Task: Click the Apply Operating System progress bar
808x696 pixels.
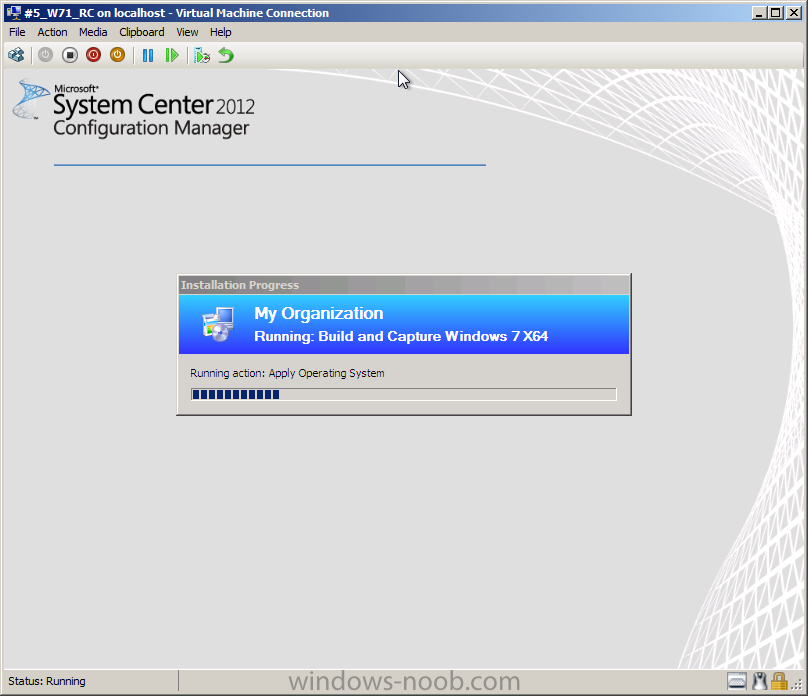Action: click(403, 395)
